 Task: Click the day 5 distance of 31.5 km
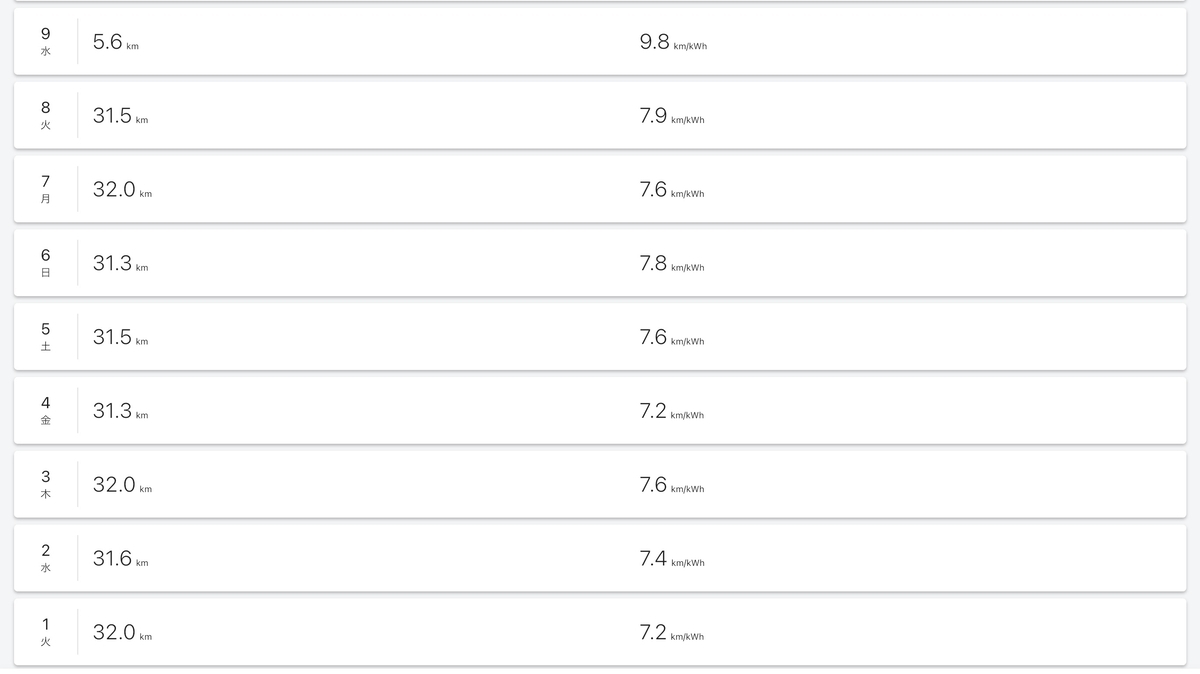coord(120,338)
